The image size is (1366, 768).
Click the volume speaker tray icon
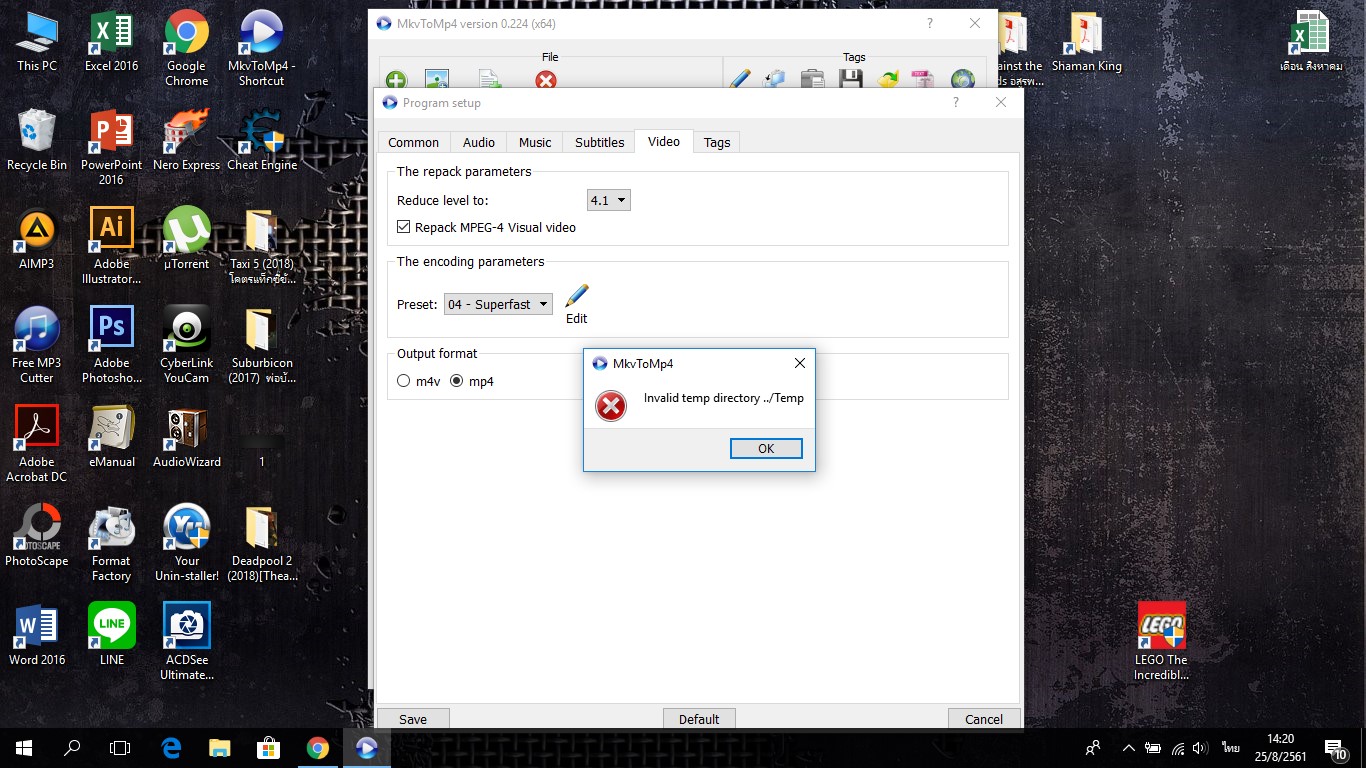(x=1200, y=748)
